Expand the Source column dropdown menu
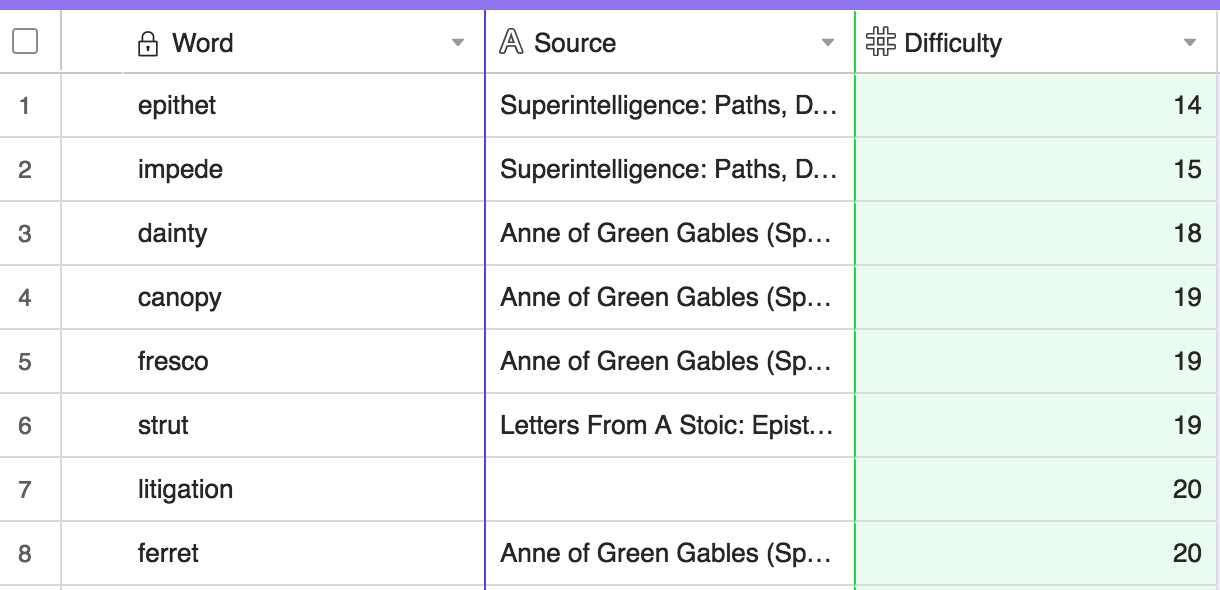1220x590 pixels. tap(827, 43)
